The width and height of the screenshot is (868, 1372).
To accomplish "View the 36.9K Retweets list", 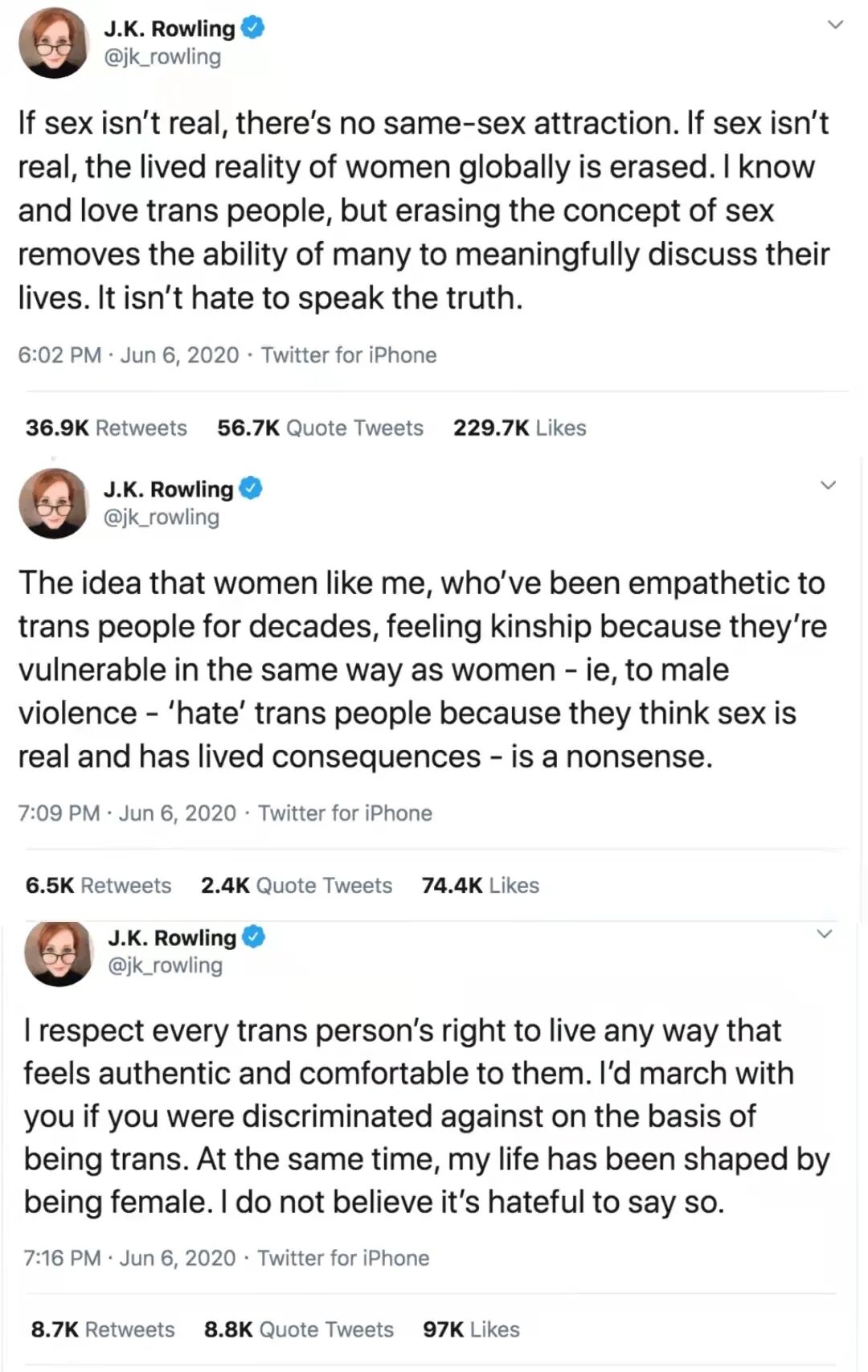I will 106,428.
